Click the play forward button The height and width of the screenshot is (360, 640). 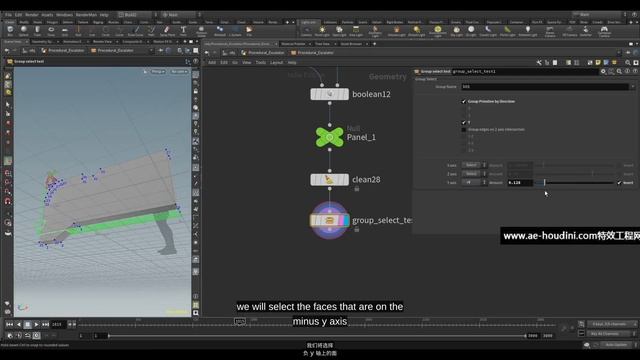(x=36, y=324)
